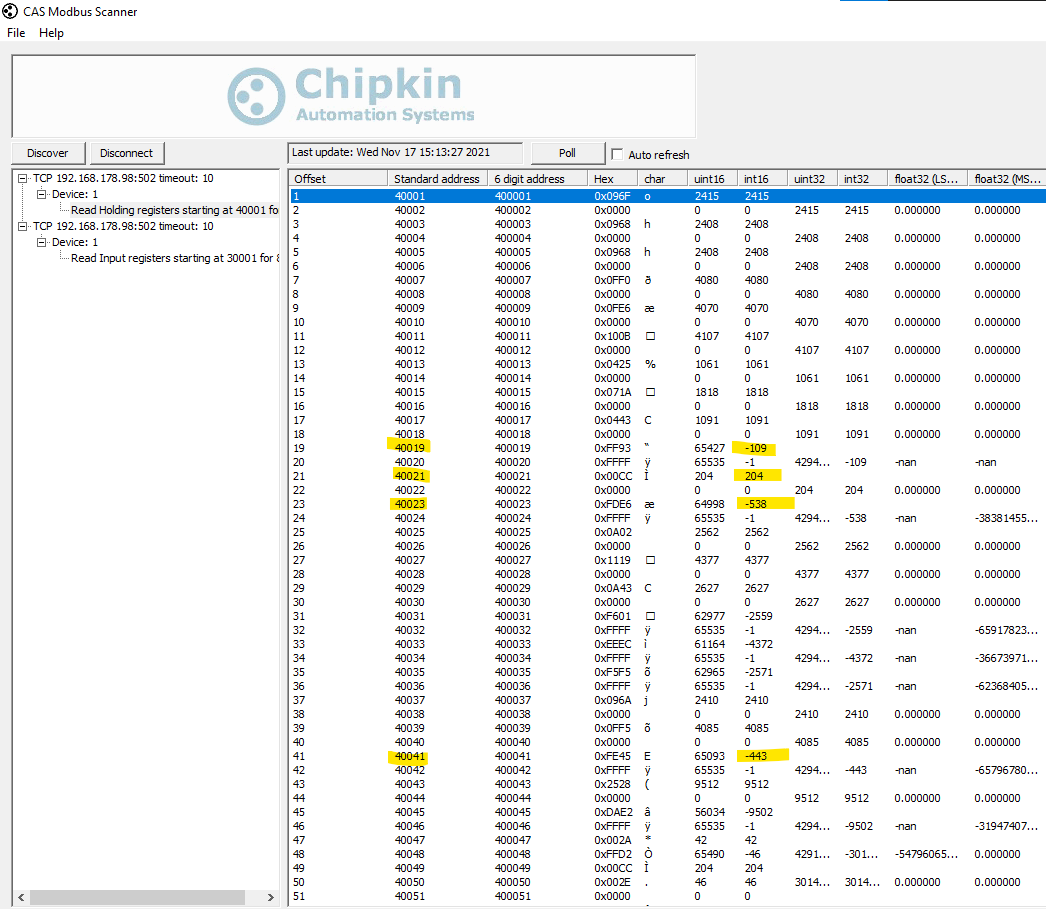Click the right scroll arrow of tree pane

[x=270, y=897]
